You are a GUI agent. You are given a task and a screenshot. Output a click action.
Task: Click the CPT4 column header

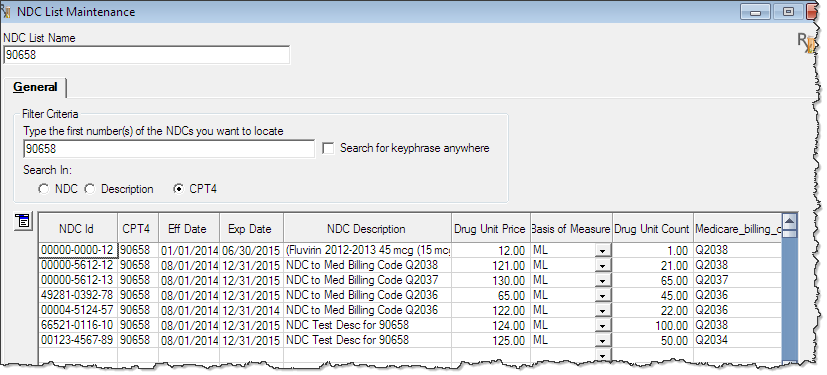point(138,228)
